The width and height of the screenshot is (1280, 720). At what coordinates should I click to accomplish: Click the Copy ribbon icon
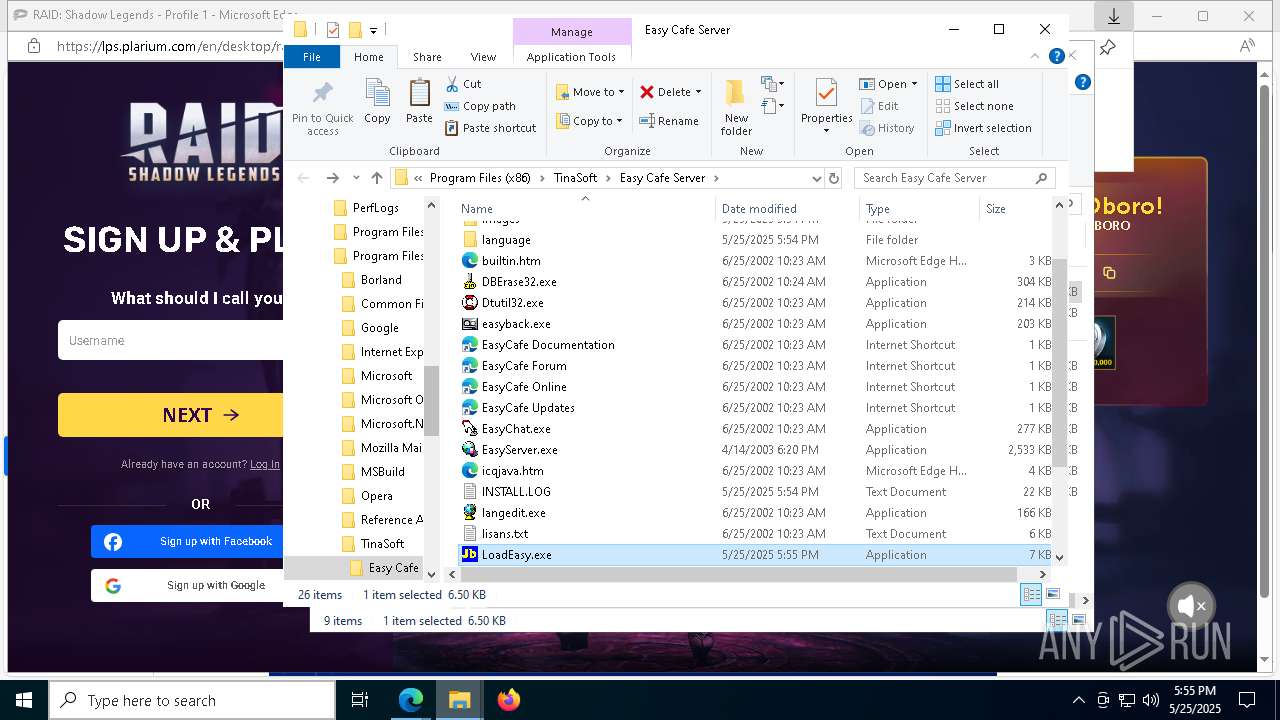point(377,102)
